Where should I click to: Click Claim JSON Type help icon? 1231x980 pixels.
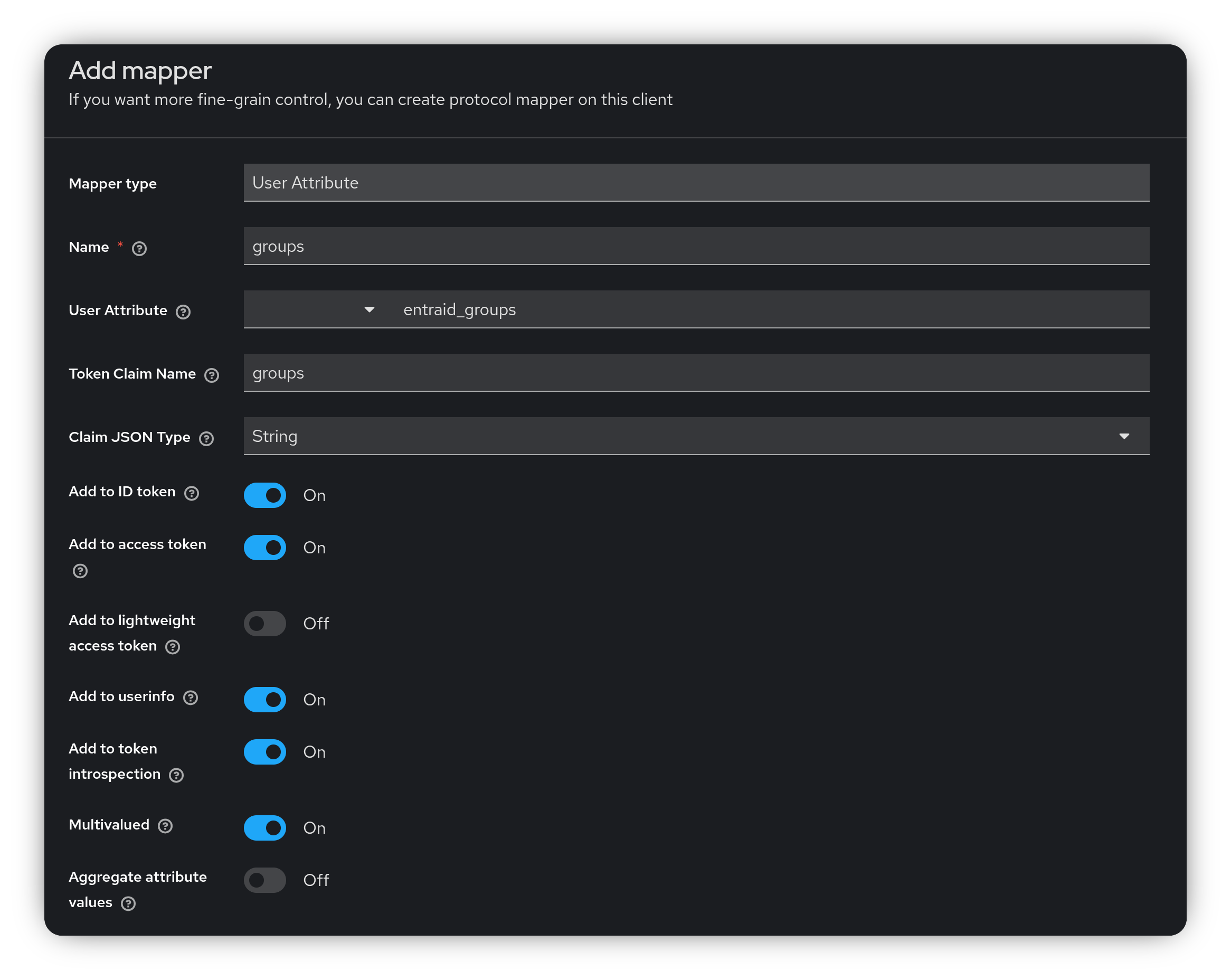pyautogui.click(x=206, y=439)
